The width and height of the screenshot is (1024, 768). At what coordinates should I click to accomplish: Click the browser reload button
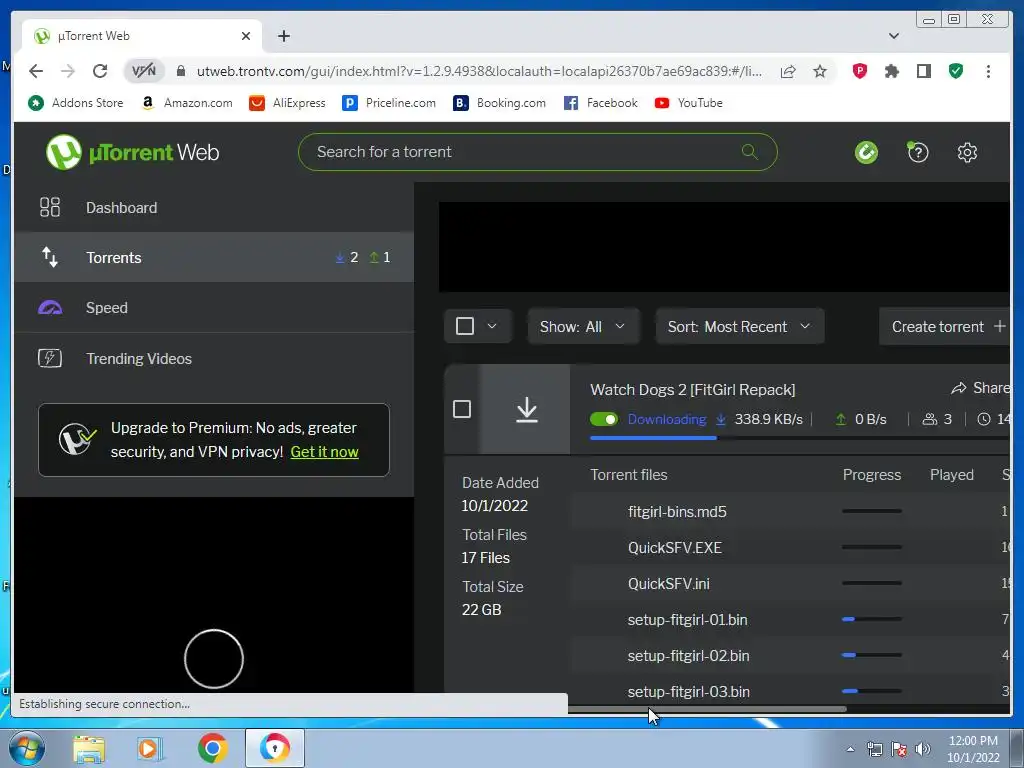(x=100, y=71)
